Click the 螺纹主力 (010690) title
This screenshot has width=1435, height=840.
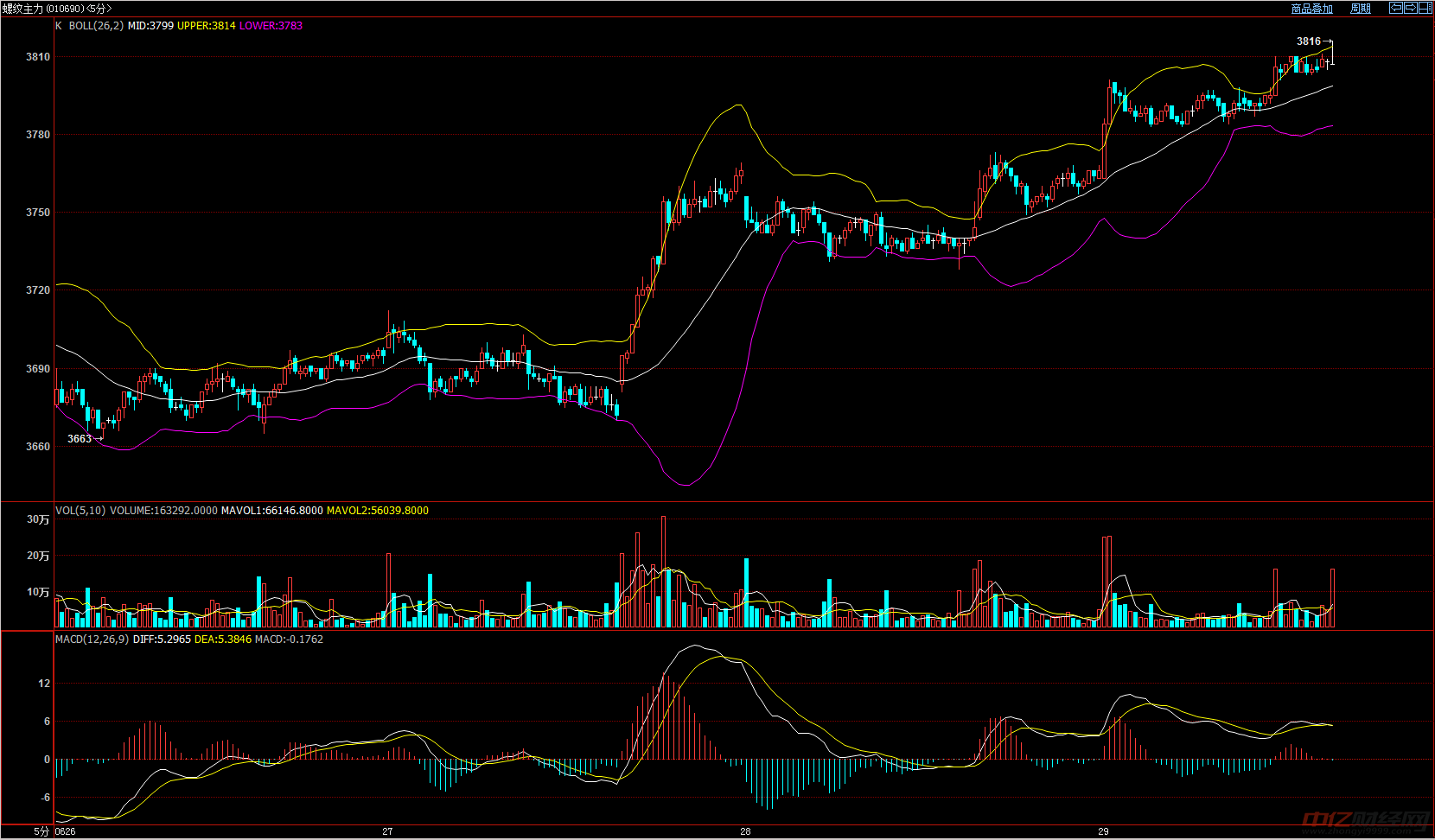(x=42, y=9)
